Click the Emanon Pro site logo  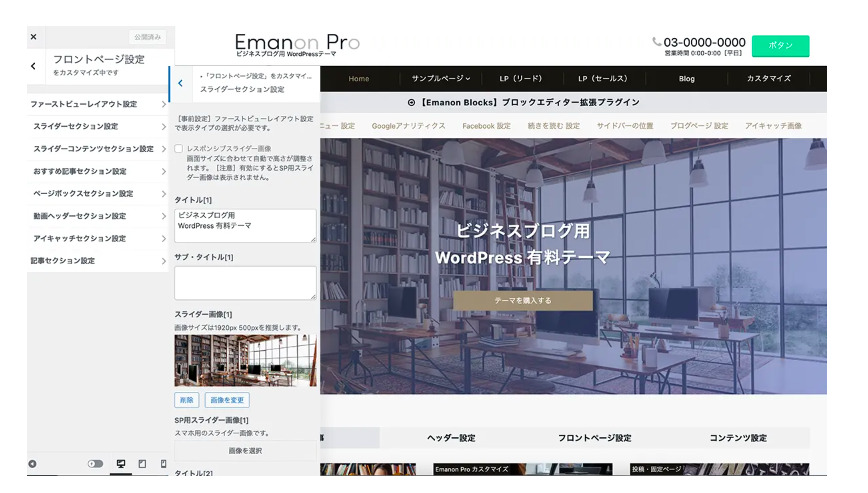pyautogui.click(x=297, y=44)
